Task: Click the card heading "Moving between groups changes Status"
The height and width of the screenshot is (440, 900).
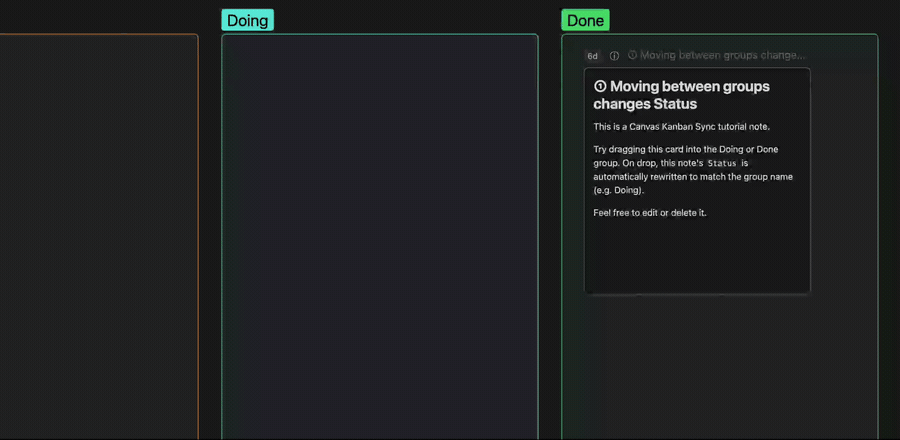Action: coord(681,95)
